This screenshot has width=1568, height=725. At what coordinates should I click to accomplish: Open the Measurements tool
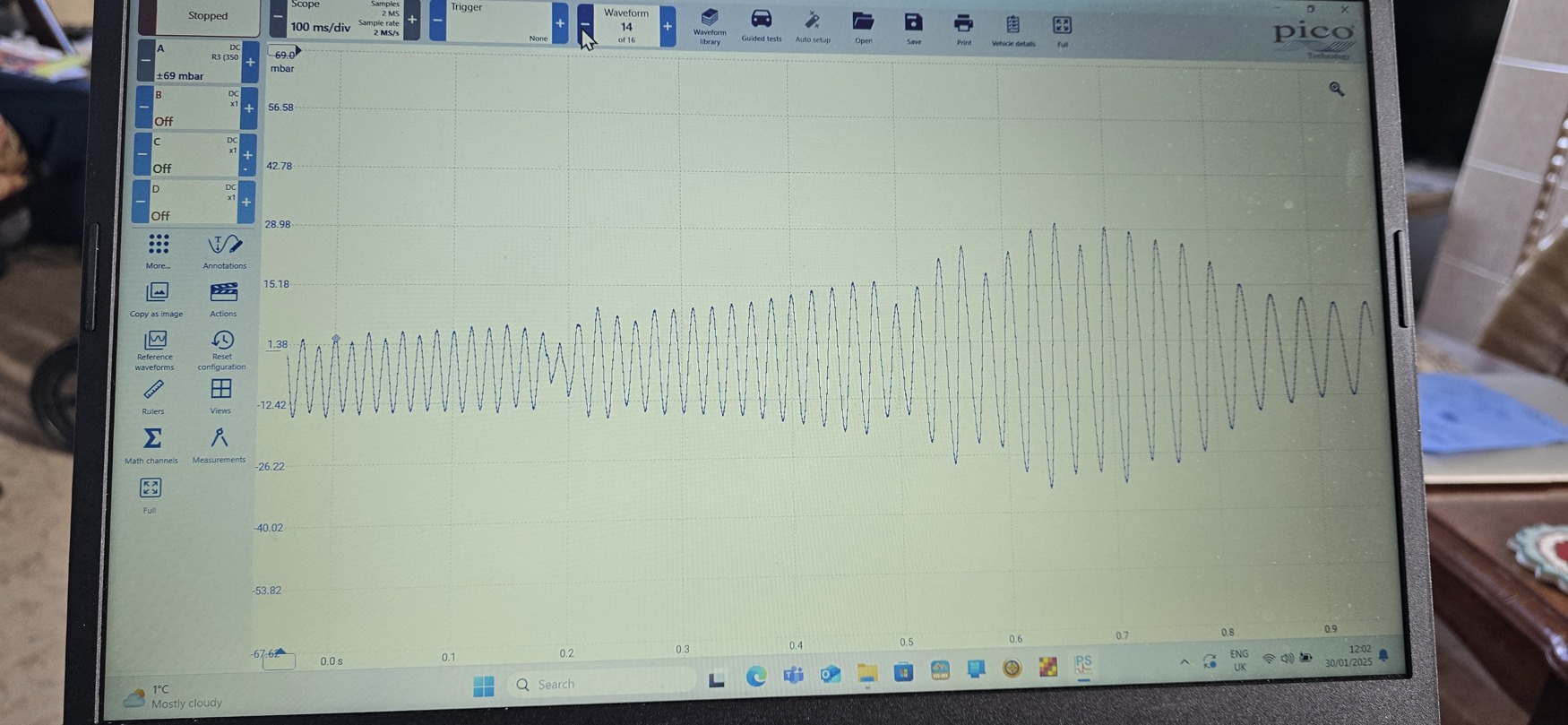(219, 445)
